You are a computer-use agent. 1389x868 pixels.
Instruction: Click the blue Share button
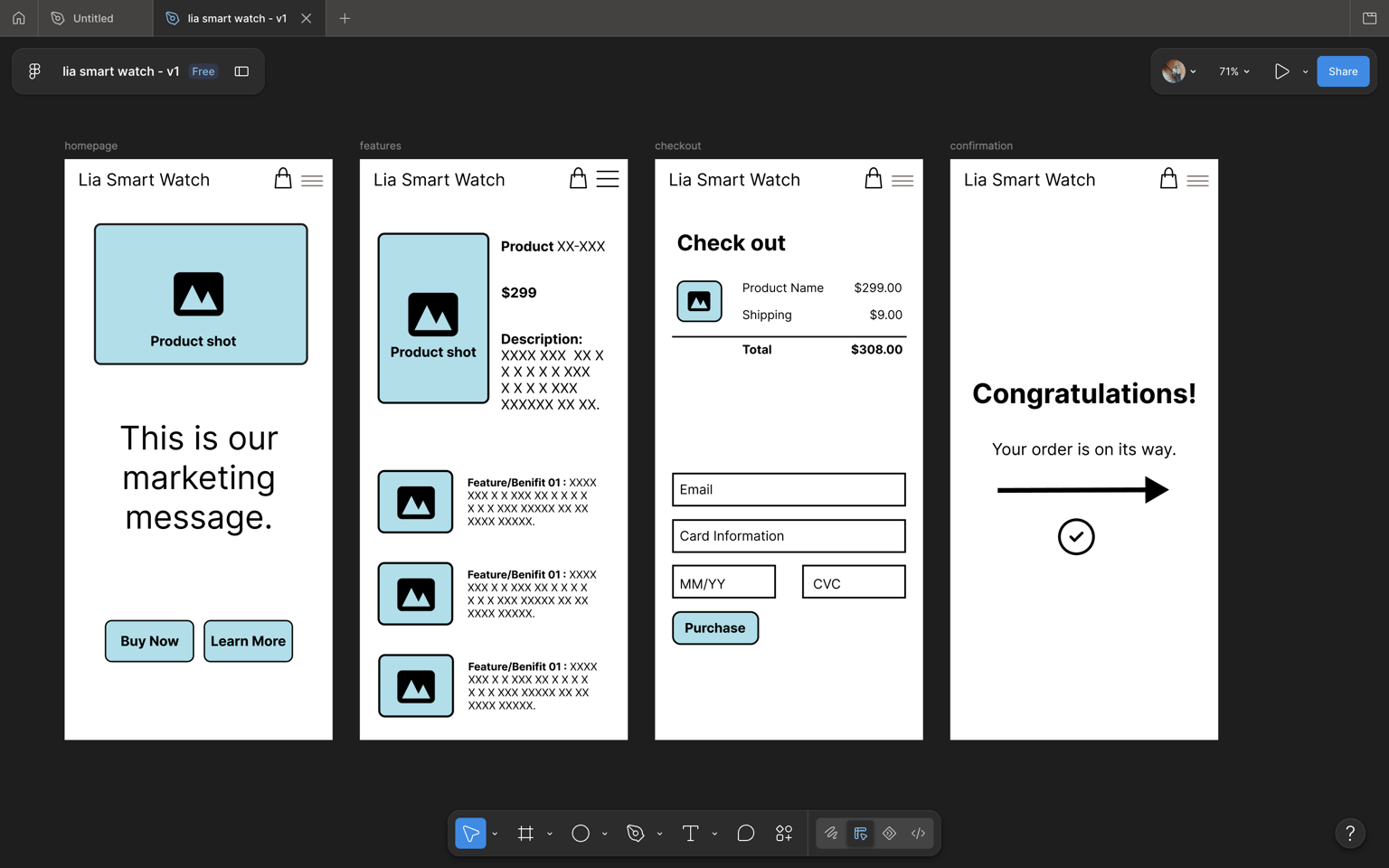point(1343,71)
